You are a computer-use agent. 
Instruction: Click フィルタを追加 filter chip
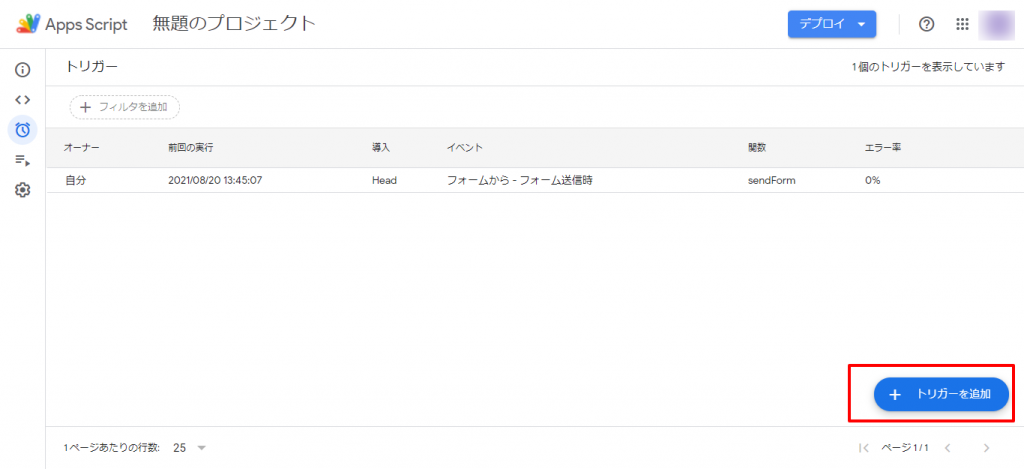125,106
